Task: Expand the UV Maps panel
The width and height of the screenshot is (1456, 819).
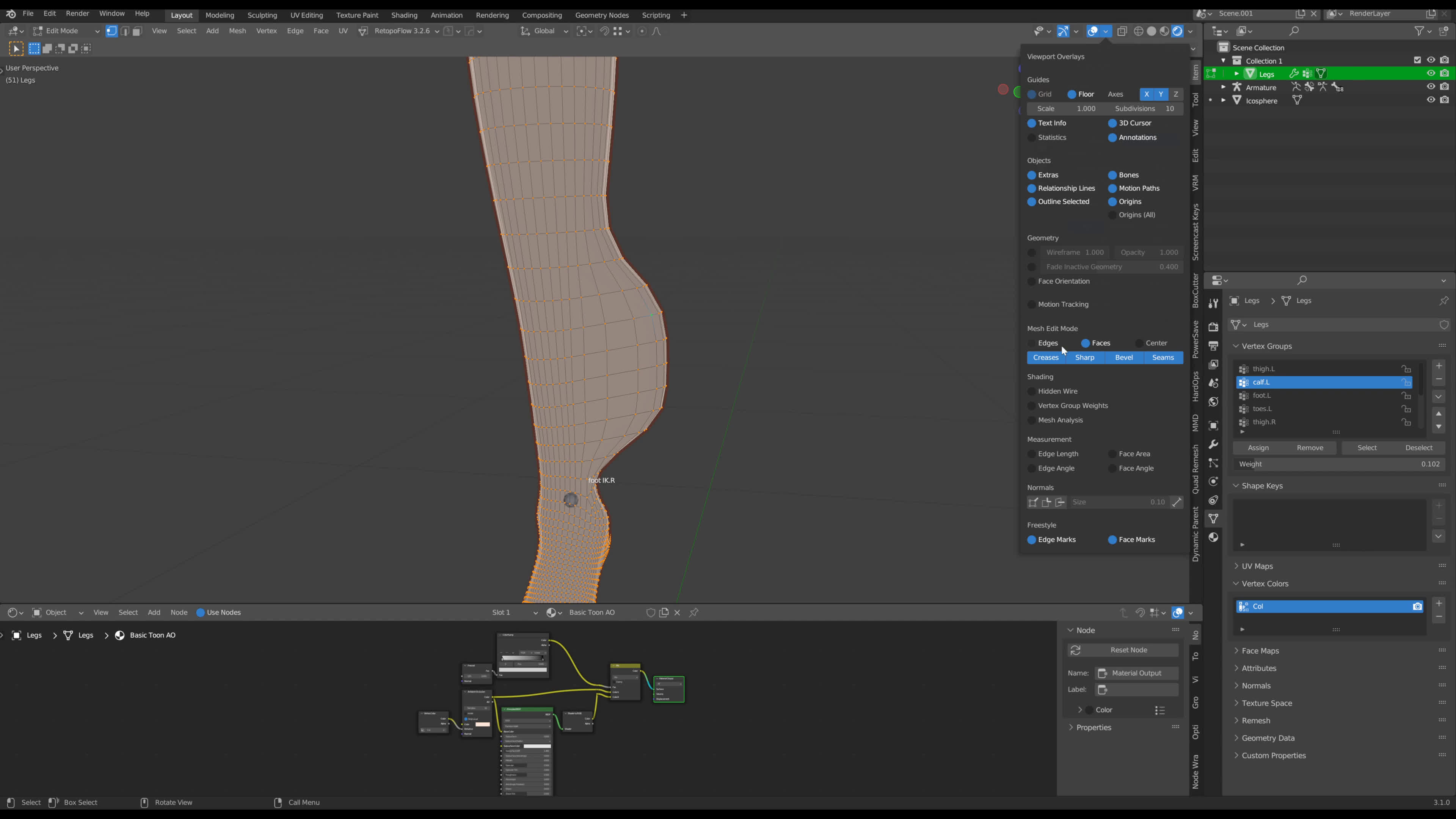Action: click(1257, 566)
